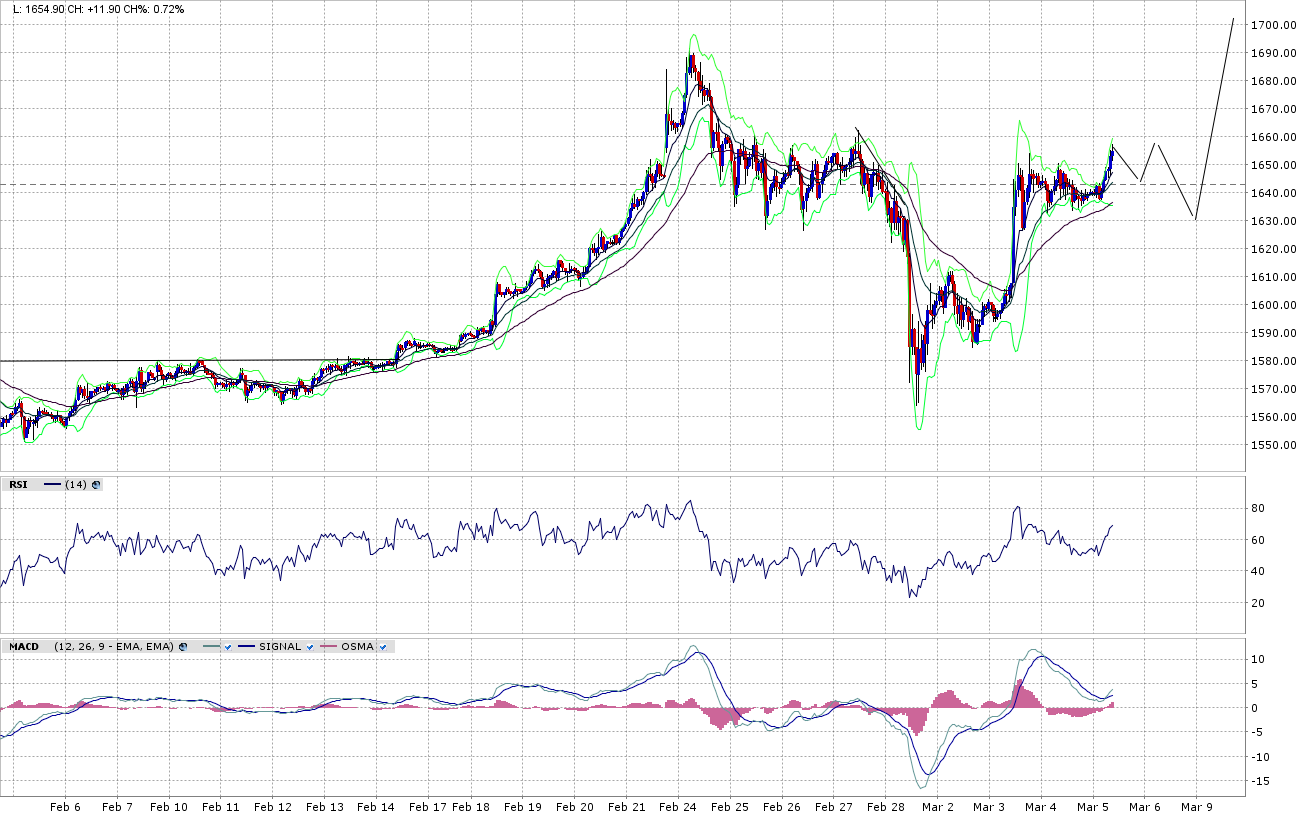Click the MACD (12, 26, 9) parameters text
The image size is (1305, 821).
tap(114, 647)
